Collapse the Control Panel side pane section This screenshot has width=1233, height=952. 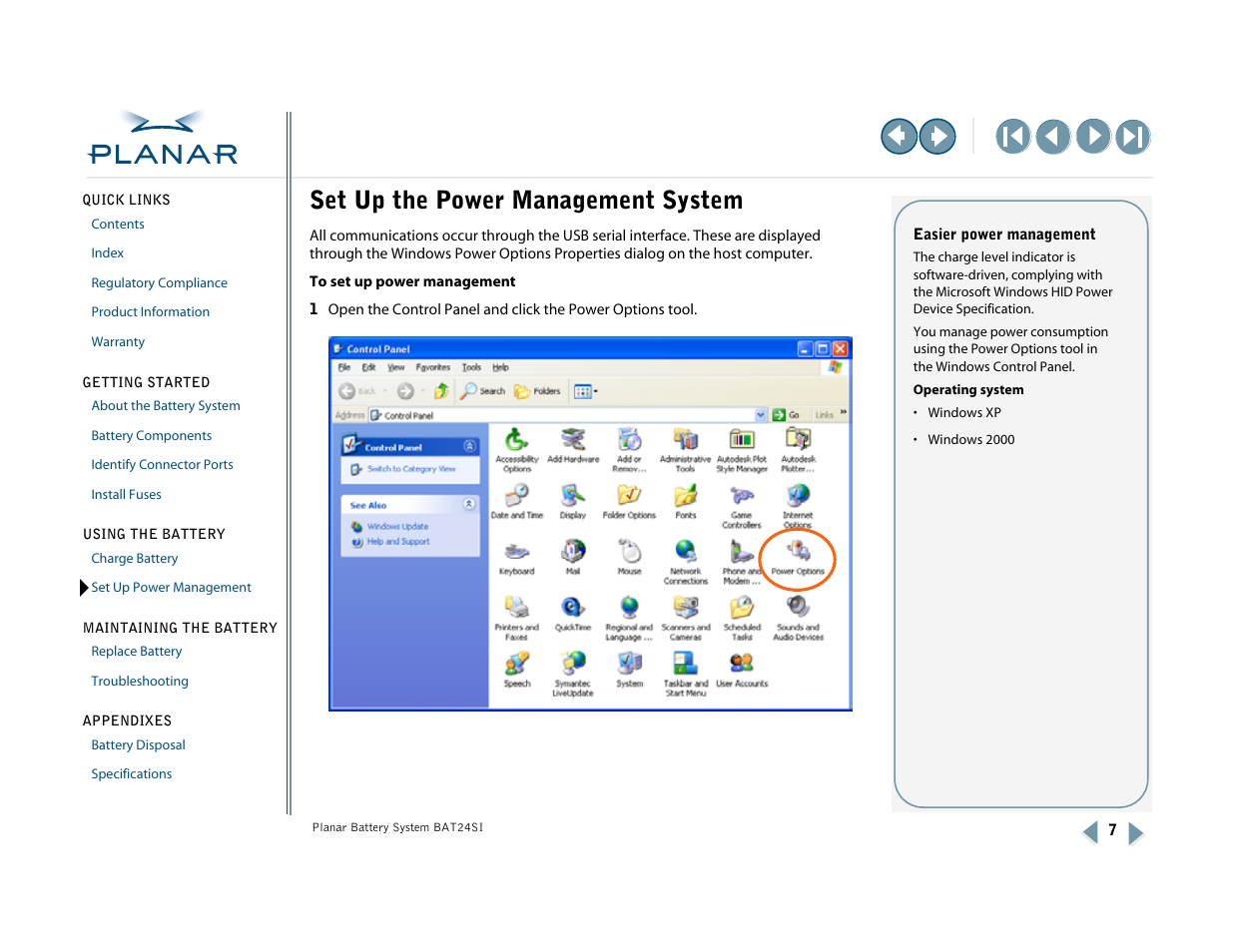click(469, 447)
